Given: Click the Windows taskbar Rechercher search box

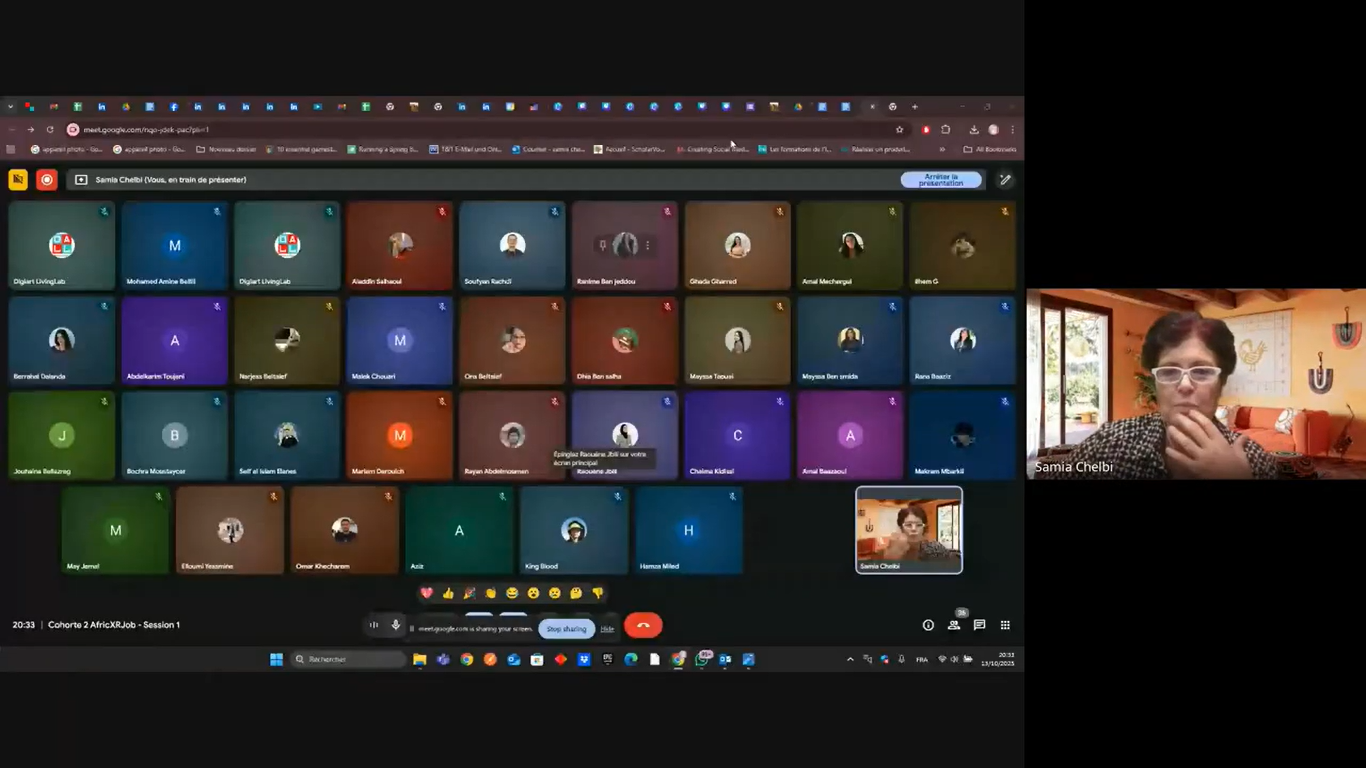Looking at the screenshot, I should click(x=348, y=660).
